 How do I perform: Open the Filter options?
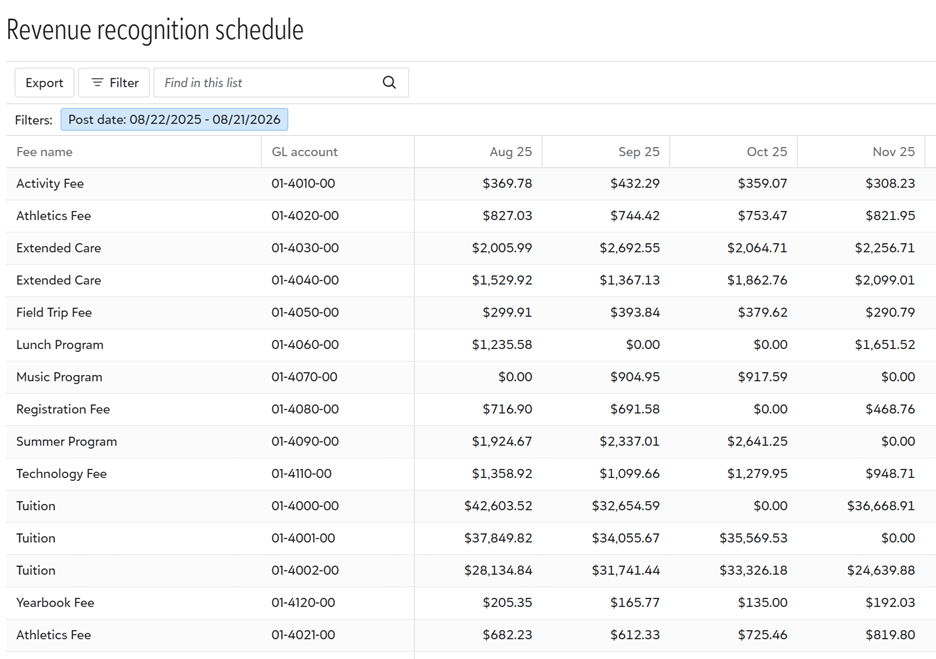114,82
